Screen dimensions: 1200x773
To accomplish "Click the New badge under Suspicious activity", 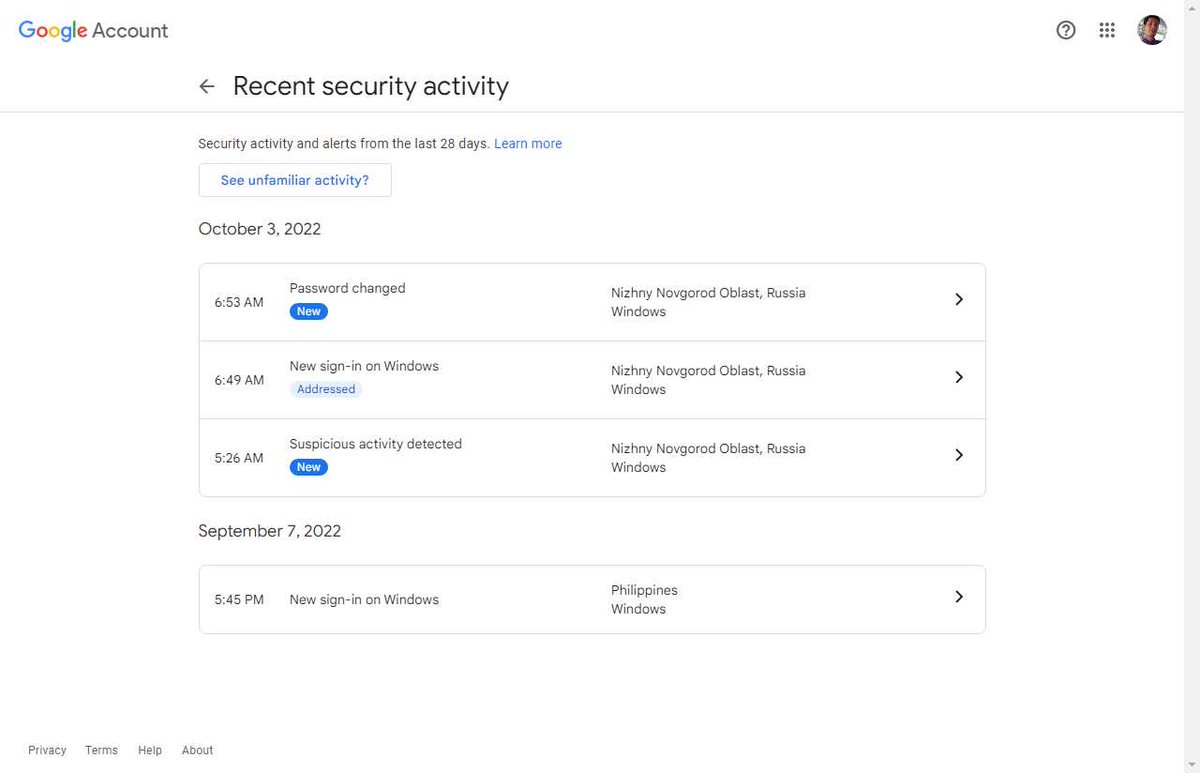I will [x=309, y=467].
